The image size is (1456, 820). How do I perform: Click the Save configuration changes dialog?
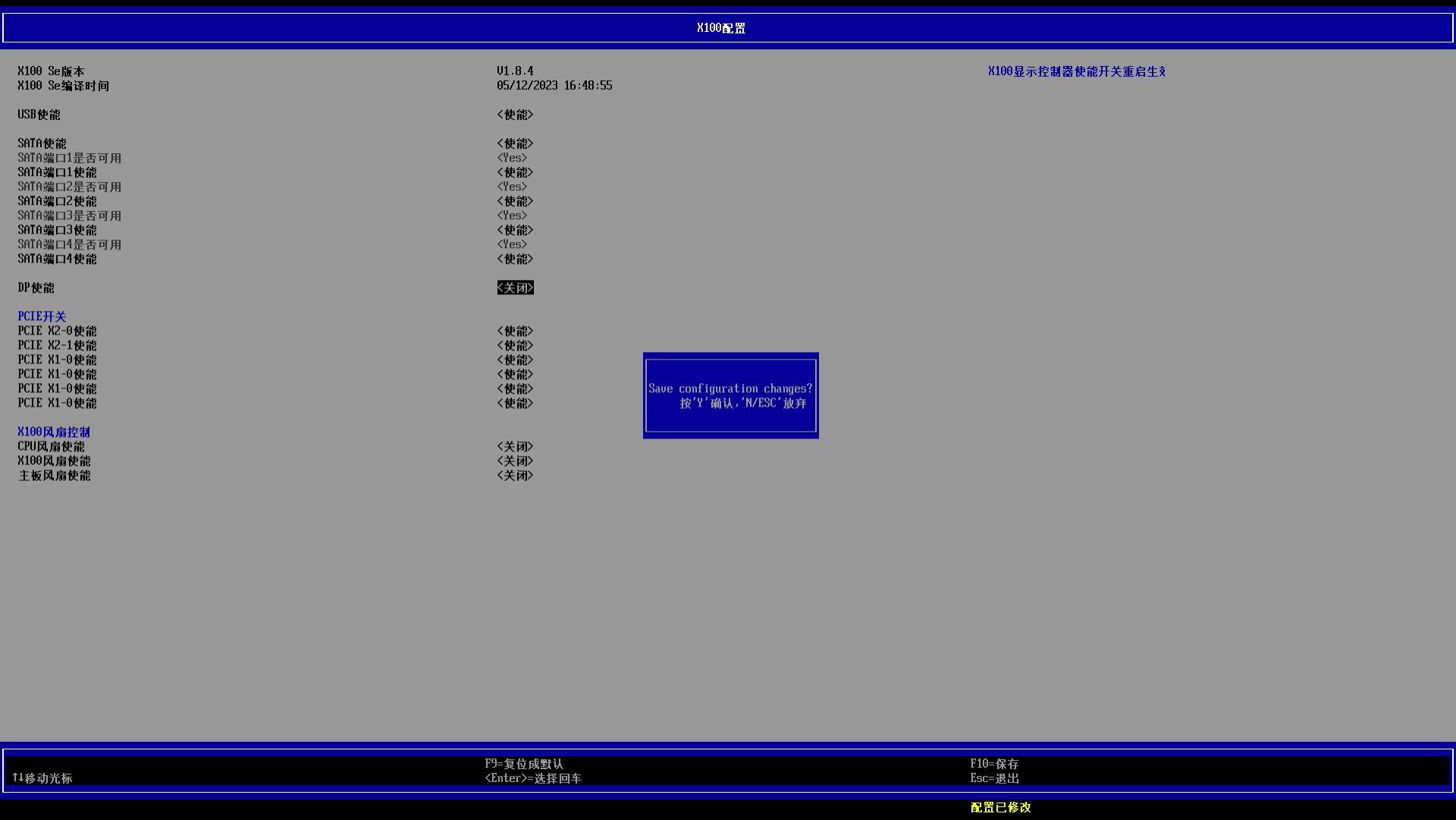pos(730,395)
